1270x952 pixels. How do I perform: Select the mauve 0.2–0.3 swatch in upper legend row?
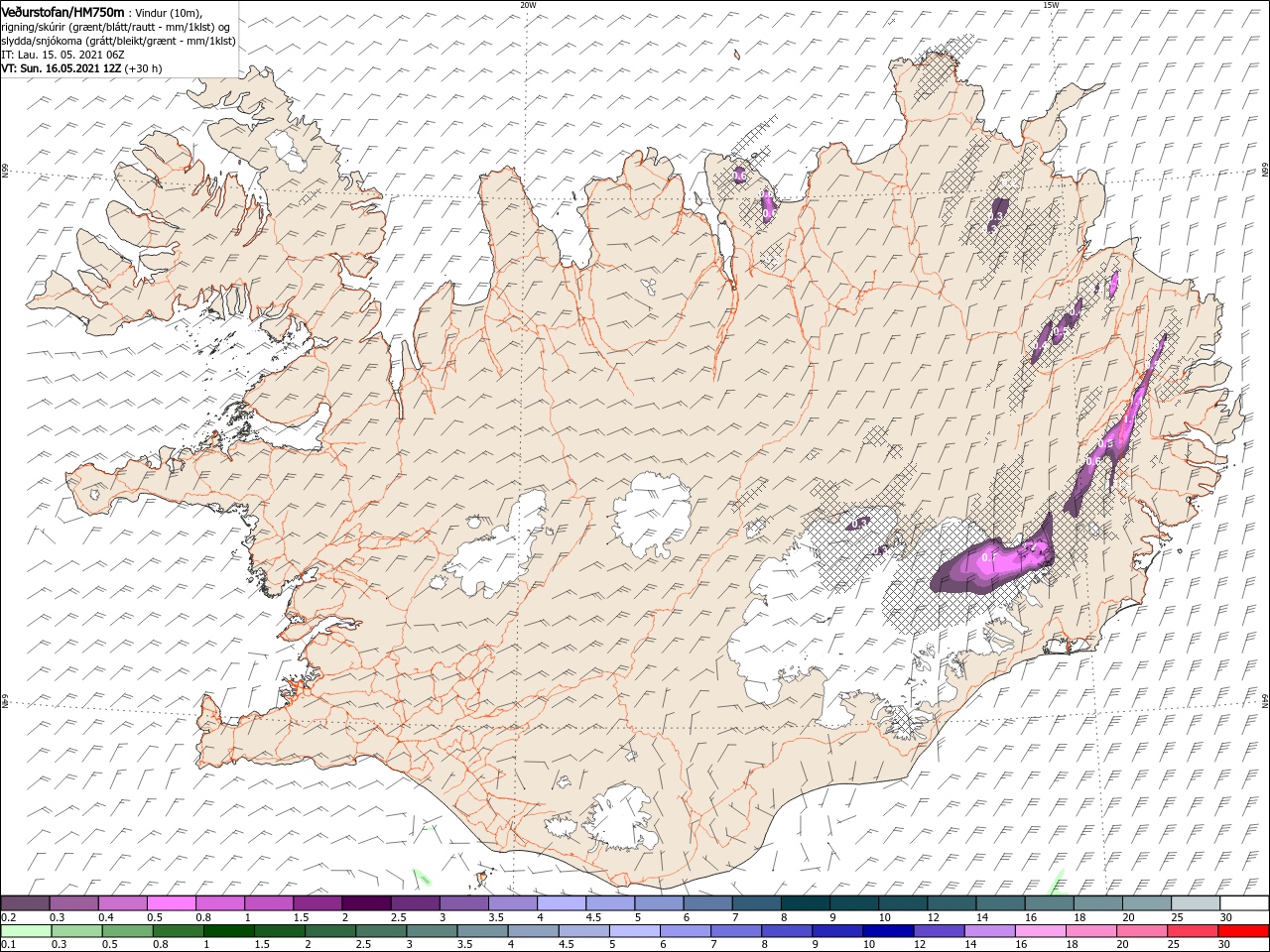tap(26, 903)
